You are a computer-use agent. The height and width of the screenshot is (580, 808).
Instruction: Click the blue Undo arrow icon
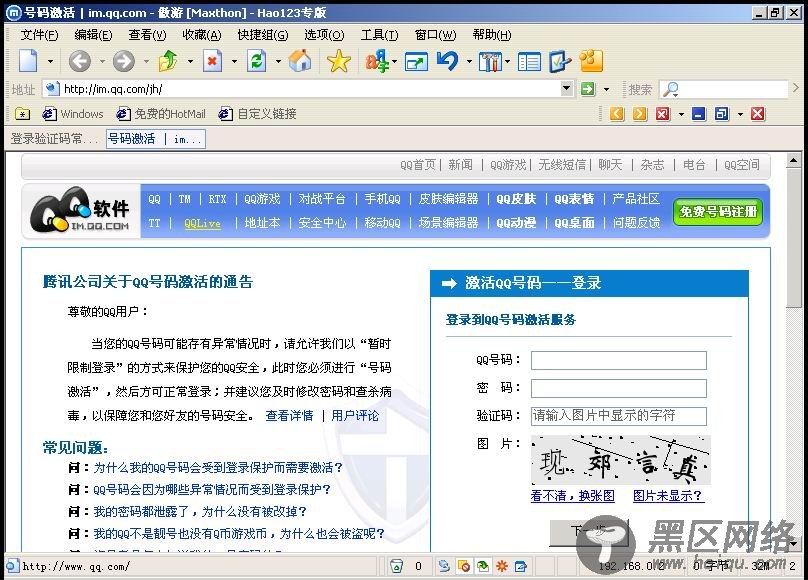tap(447, 61)
